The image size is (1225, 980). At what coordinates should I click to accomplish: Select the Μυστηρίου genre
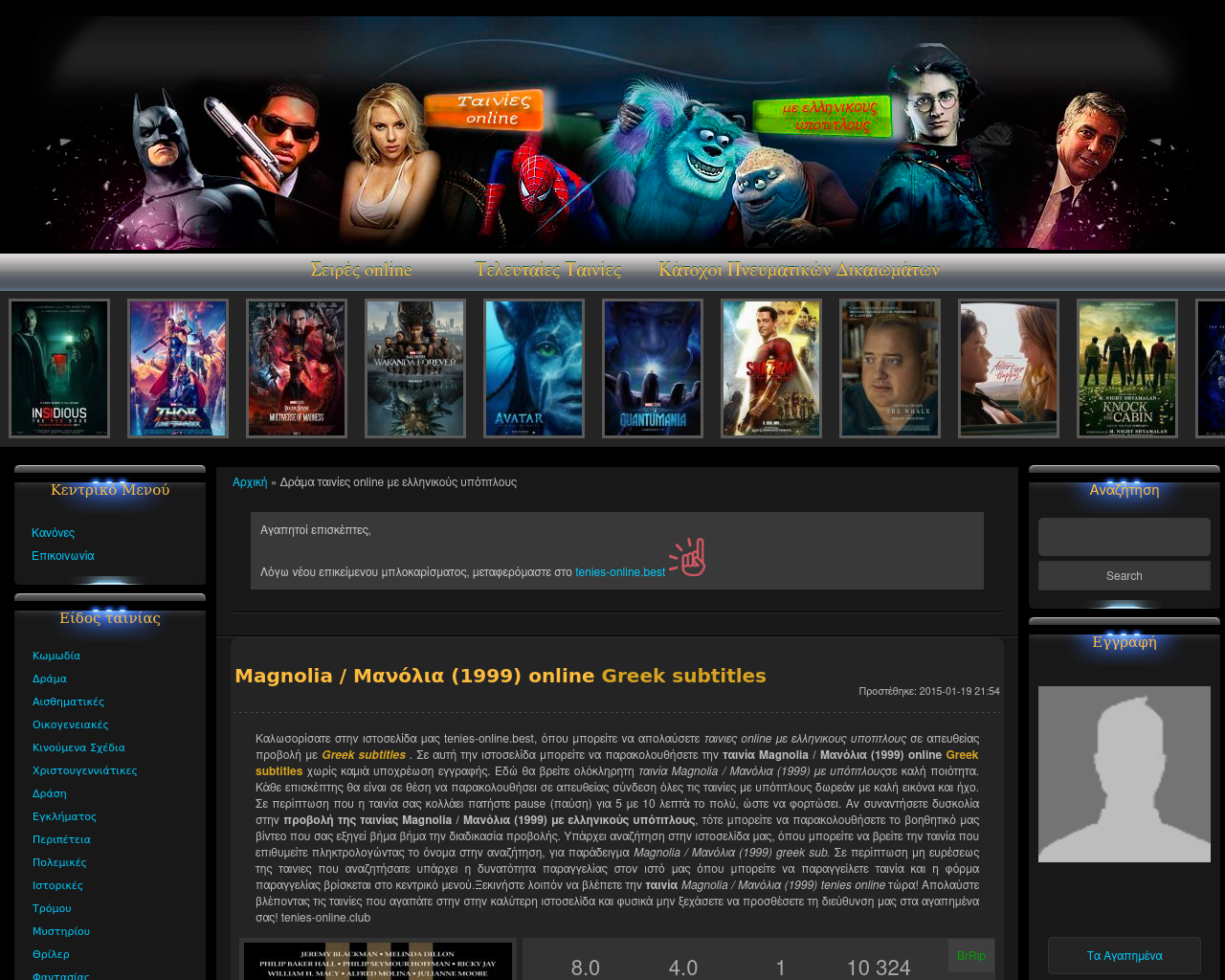[x=61, y=931]
